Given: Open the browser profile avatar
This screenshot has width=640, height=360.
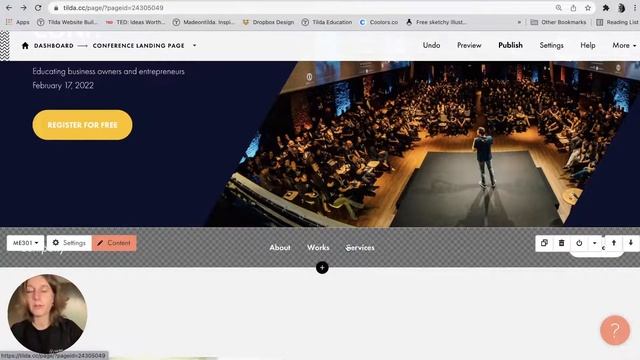Looking at the screenshot, I should pos(621,8).
